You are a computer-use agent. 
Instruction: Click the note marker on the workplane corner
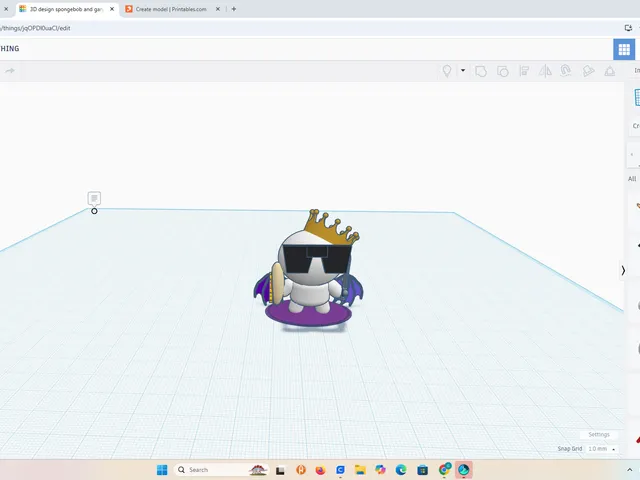click(x=94, y=199)
